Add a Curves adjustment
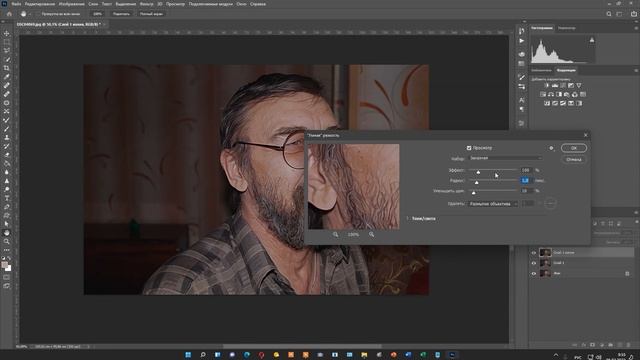The width and height of the screenshot is (640, 360). (563, 85)
